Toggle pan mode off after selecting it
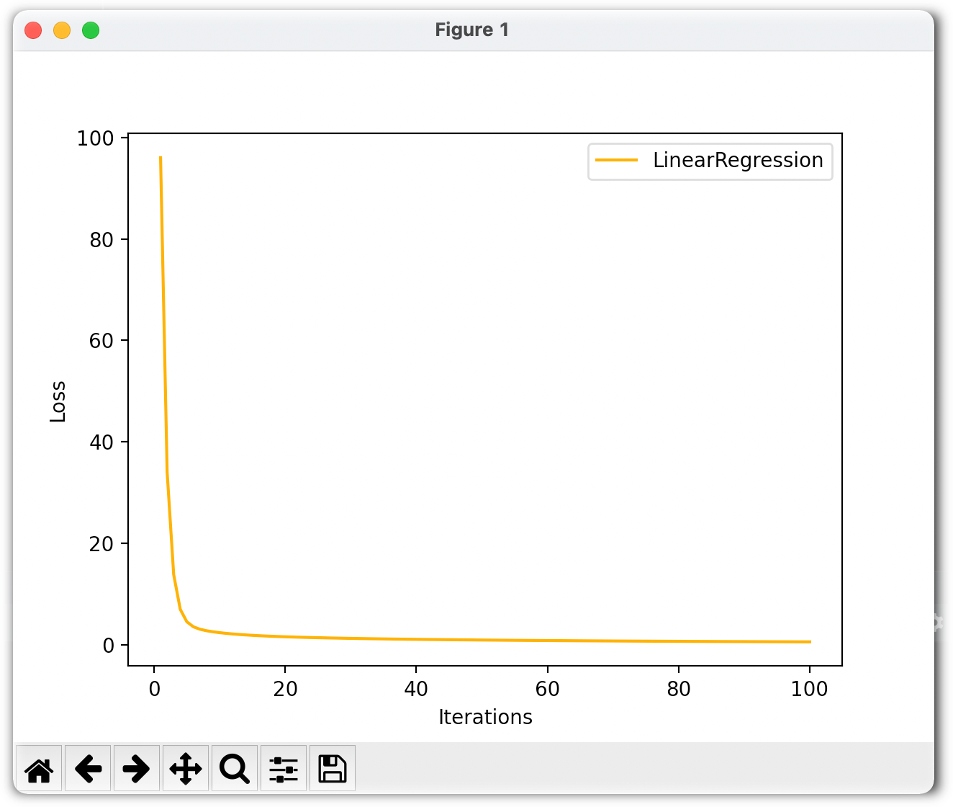This screenshot has height=808, width=954. coord(185,768)
